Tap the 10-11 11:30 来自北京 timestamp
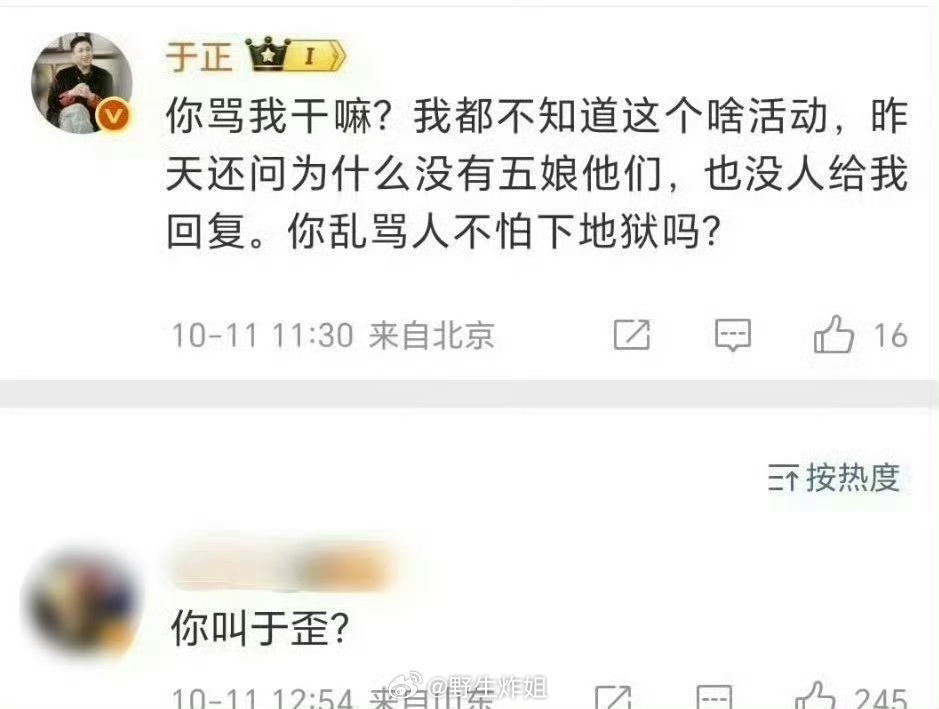The width and height of the screenshot is (939, 709). (x=333, y=335)
